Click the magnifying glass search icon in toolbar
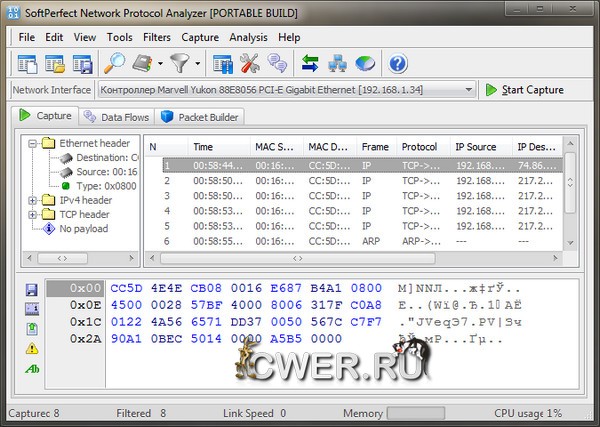This screenshot has height=427, width=600. pyautogui.click(x=115, y=64)
